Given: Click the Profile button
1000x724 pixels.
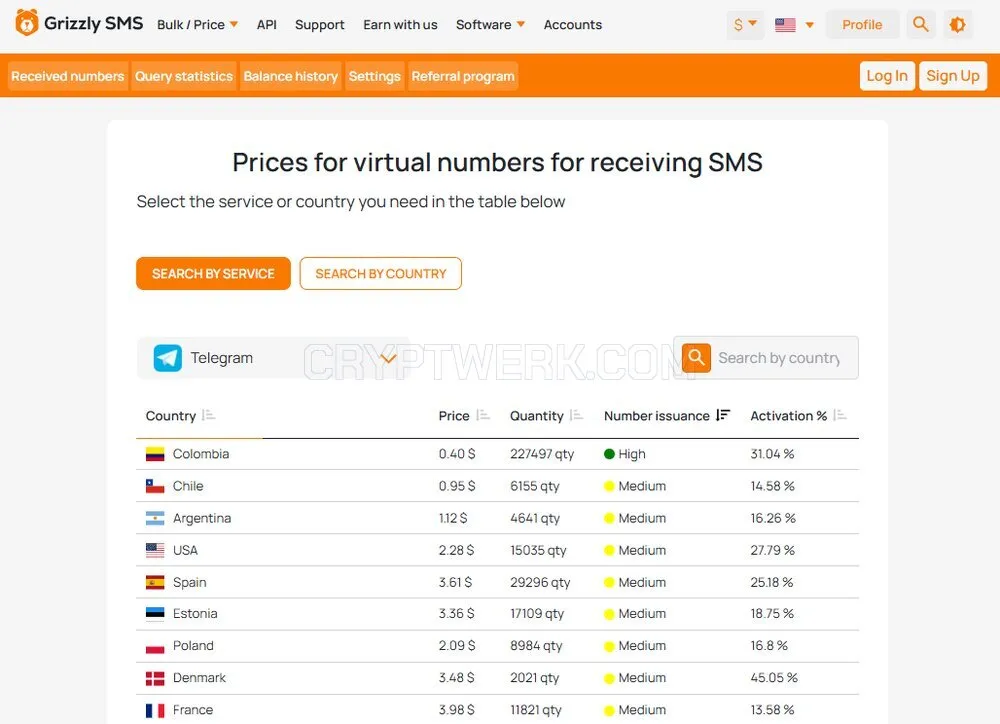Looking at the screenshot, I should [x=862, y=24].
